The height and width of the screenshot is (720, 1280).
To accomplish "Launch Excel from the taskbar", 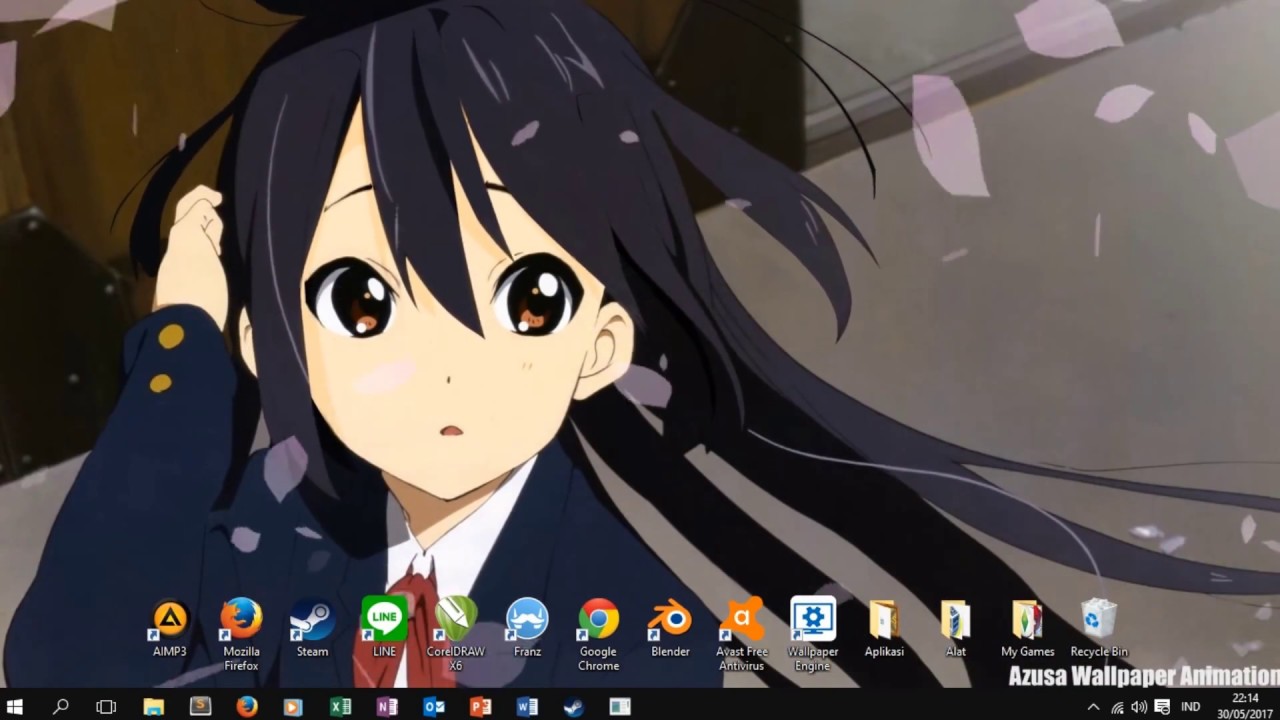I will pyautogui.click(x=340, y=706).
